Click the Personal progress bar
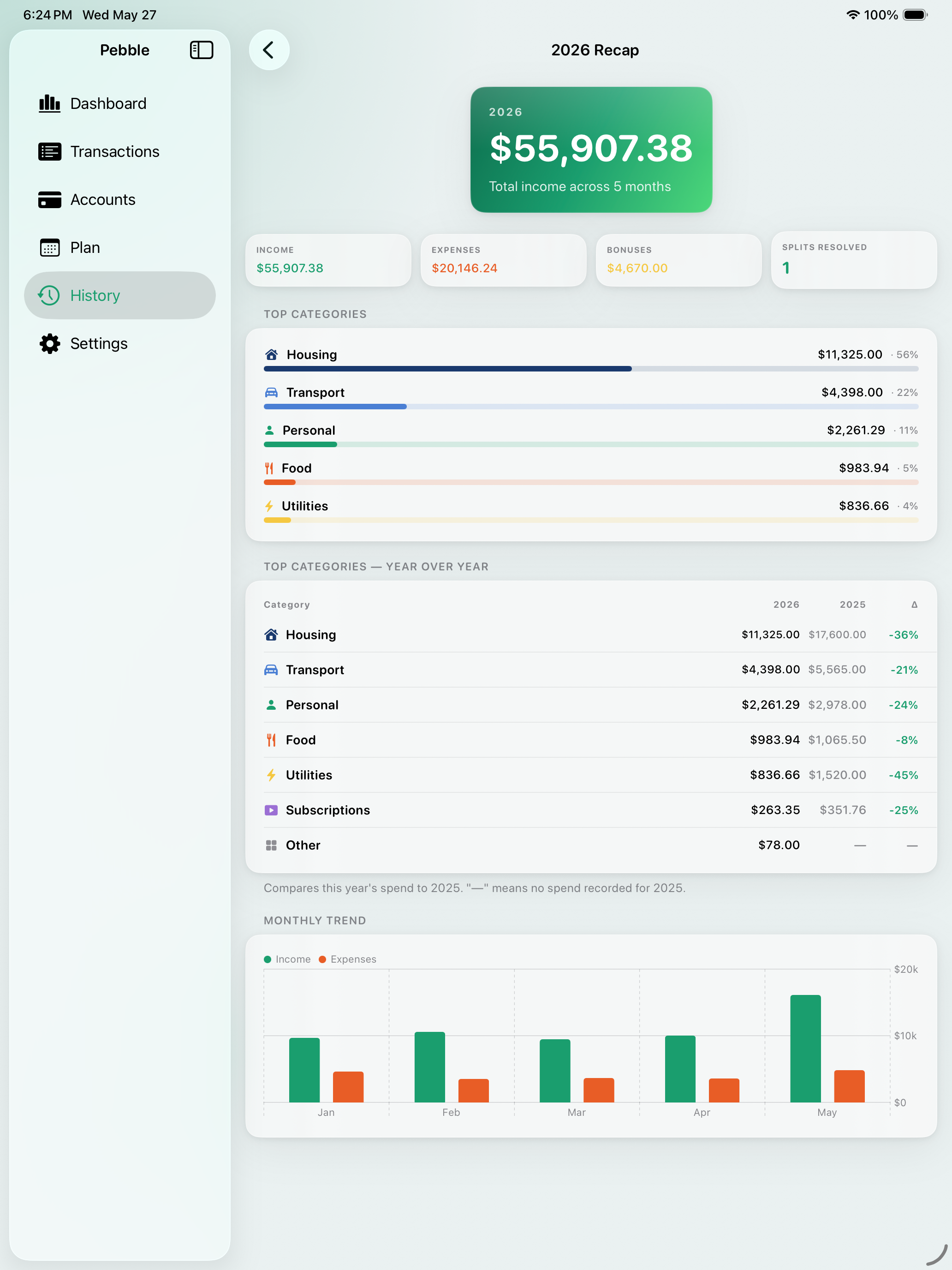This screenshot has height=1270, width=952. coord(591,444)
